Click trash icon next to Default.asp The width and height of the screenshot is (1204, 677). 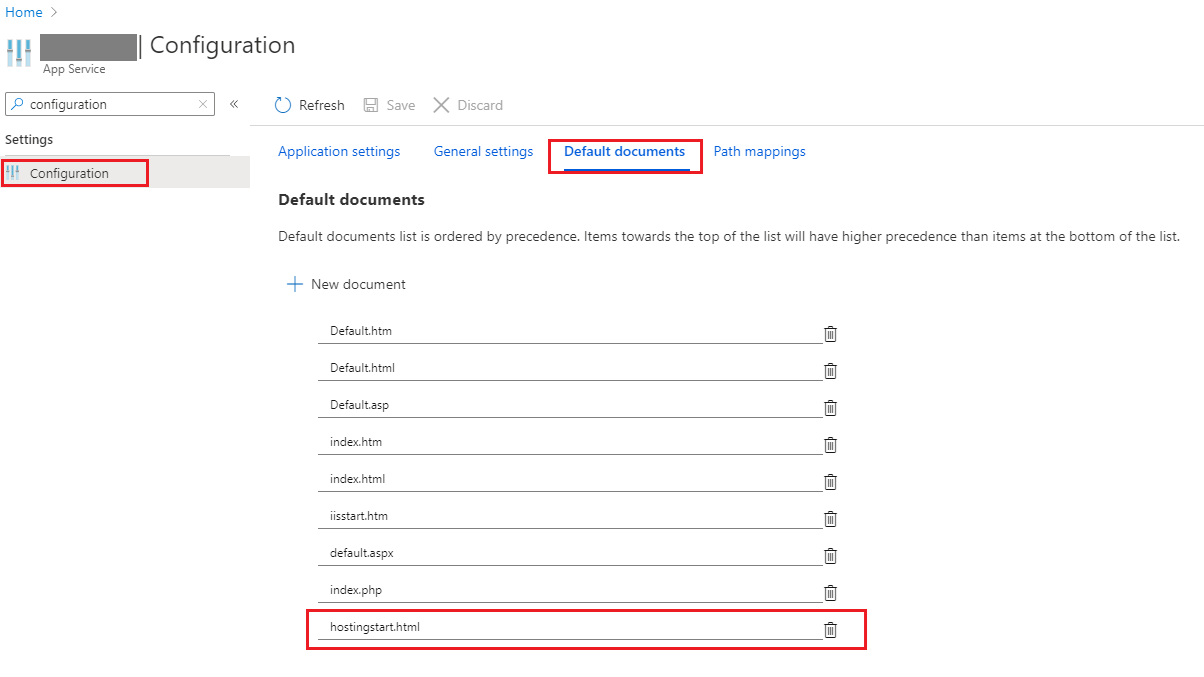[x=830, y=408]
